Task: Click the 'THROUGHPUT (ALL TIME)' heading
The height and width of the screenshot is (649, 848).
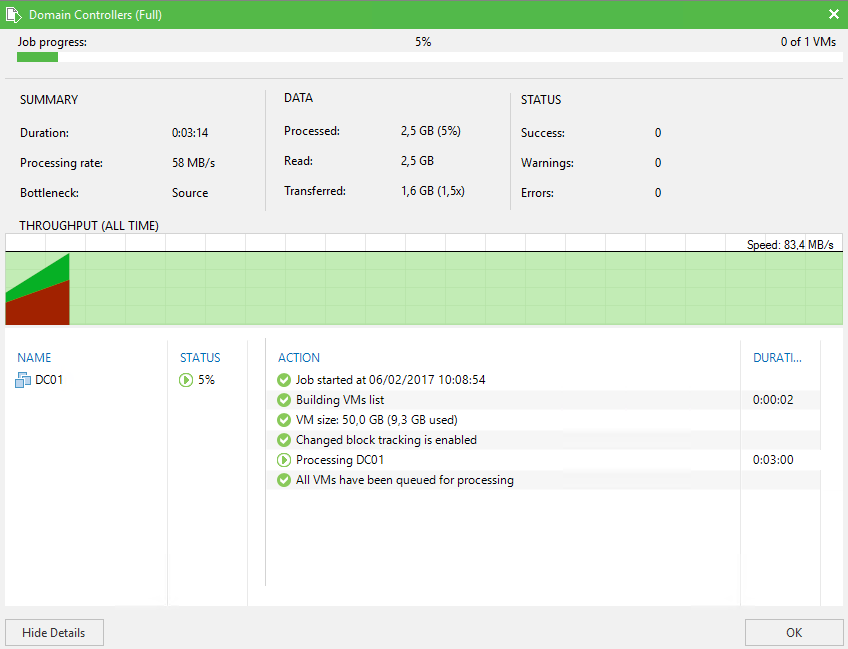Action: pos(89,226)
